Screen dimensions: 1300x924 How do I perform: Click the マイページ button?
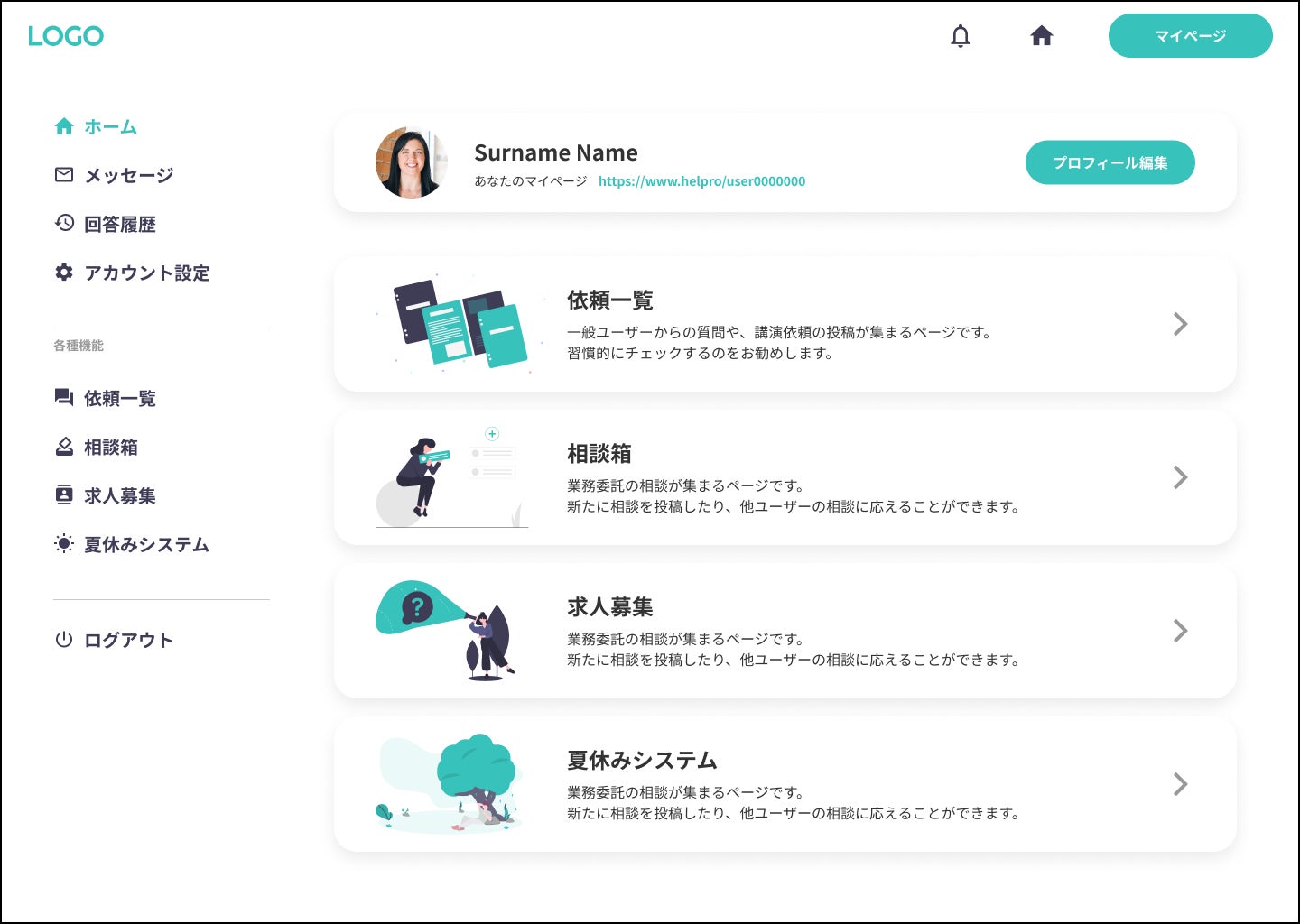tap(1191, 36)
